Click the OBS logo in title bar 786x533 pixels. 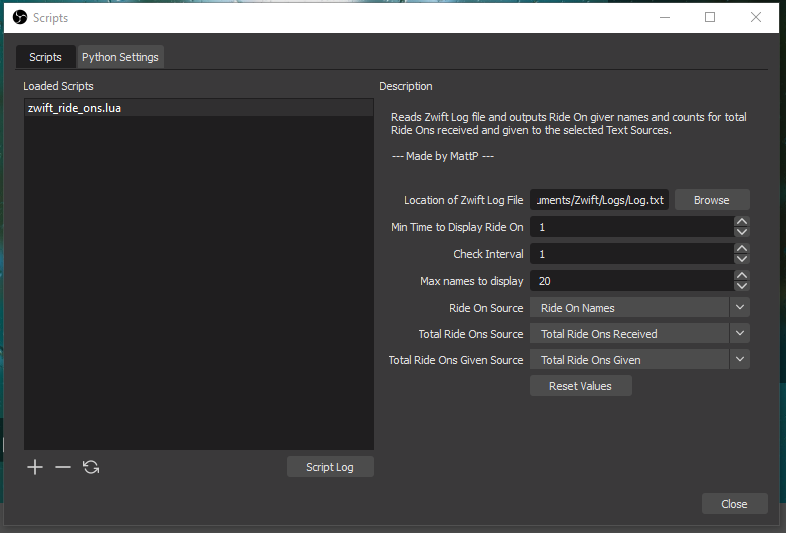(18, 17)
